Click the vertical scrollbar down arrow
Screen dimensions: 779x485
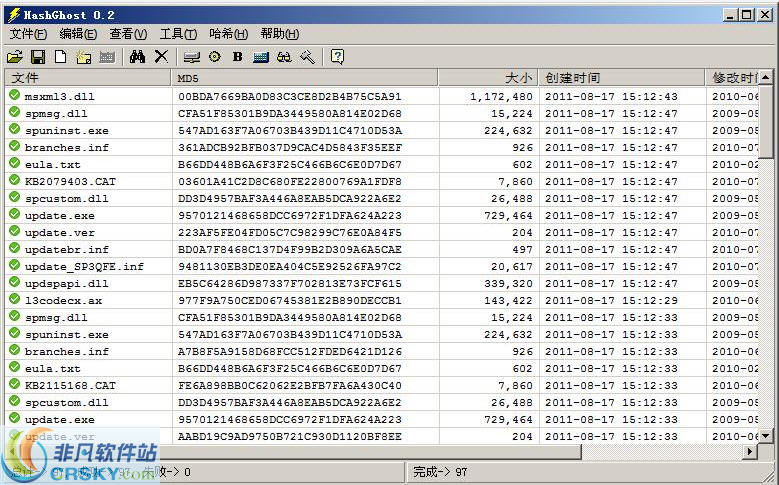click(x=767, y=436)
